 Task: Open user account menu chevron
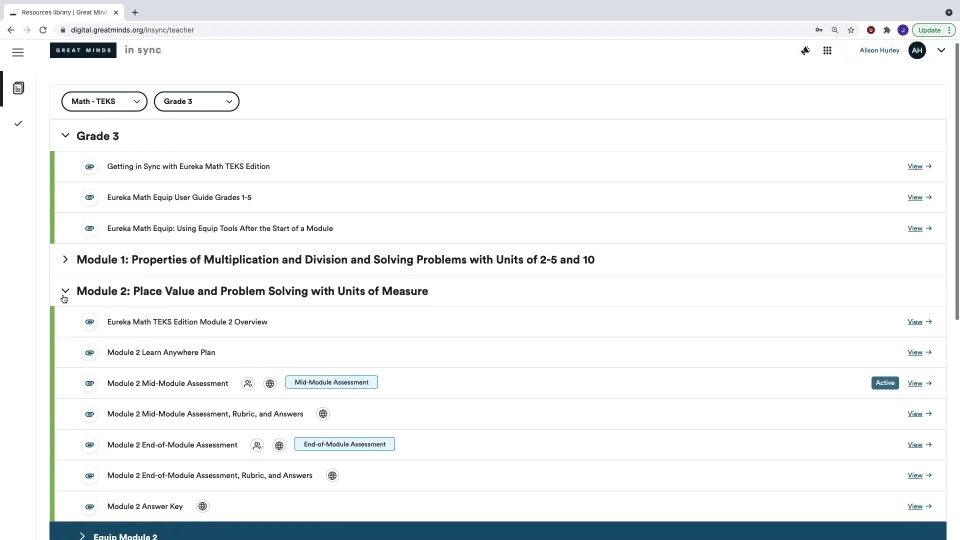(x=941, y=50)
